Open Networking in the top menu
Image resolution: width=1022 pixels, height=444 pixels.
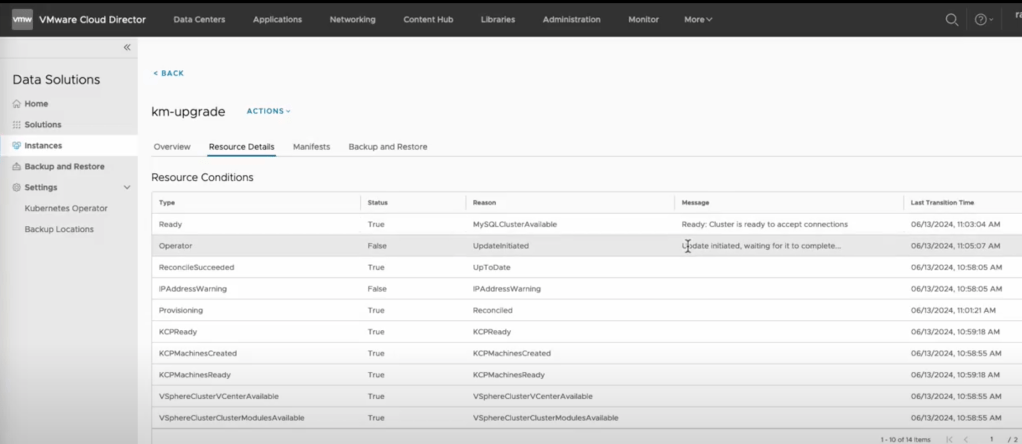pyautogui.click(x=352, y=19)
